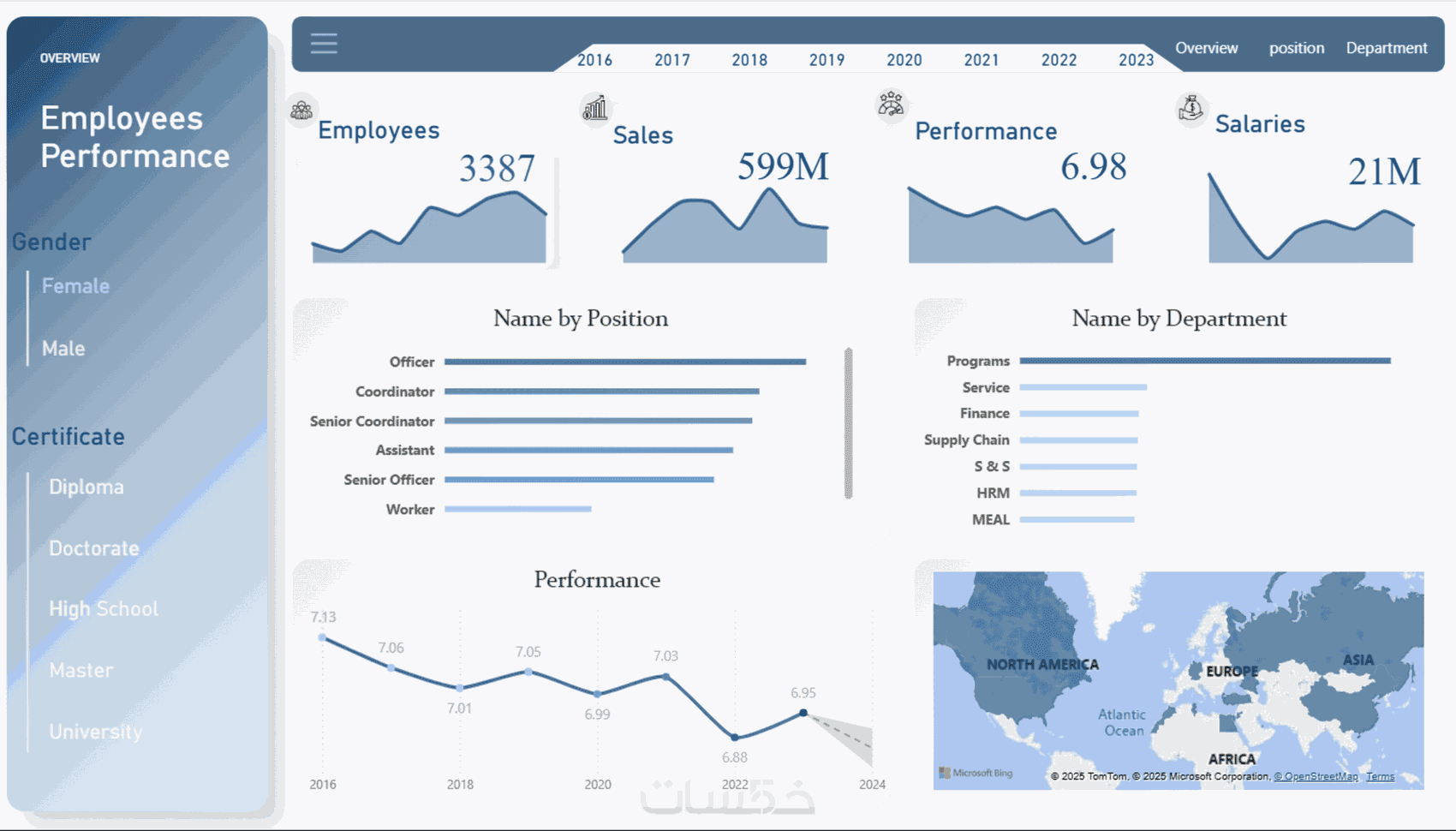The image size is (1456, 831).
Task: Click the Africa label on the map
Action: click(1232, 759)
